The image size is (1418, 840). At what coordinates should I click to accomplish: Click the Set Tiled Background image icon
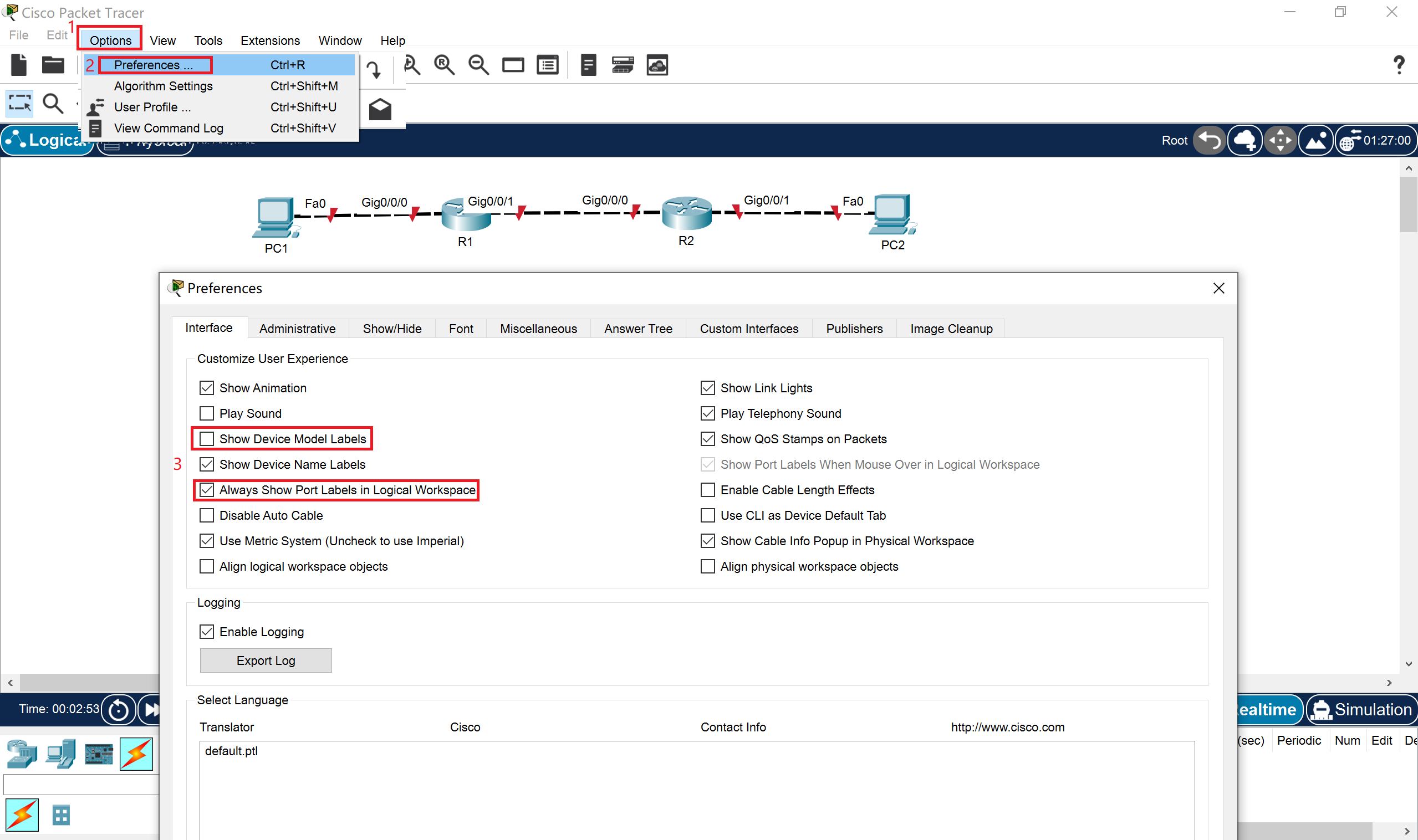(1315, 140)
